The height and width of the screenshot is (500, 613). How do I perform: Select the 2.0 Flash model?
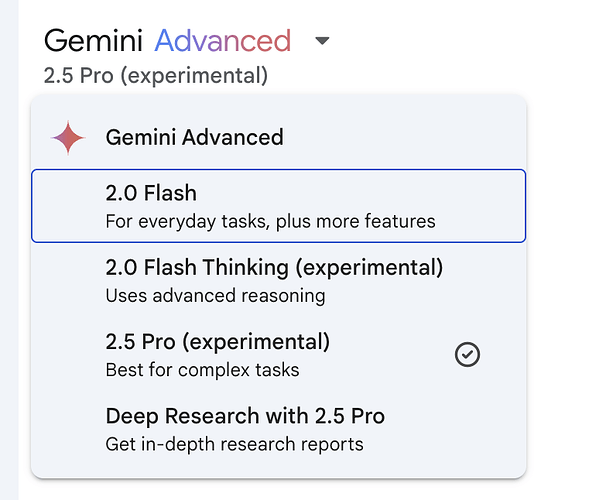click(278, 206)
